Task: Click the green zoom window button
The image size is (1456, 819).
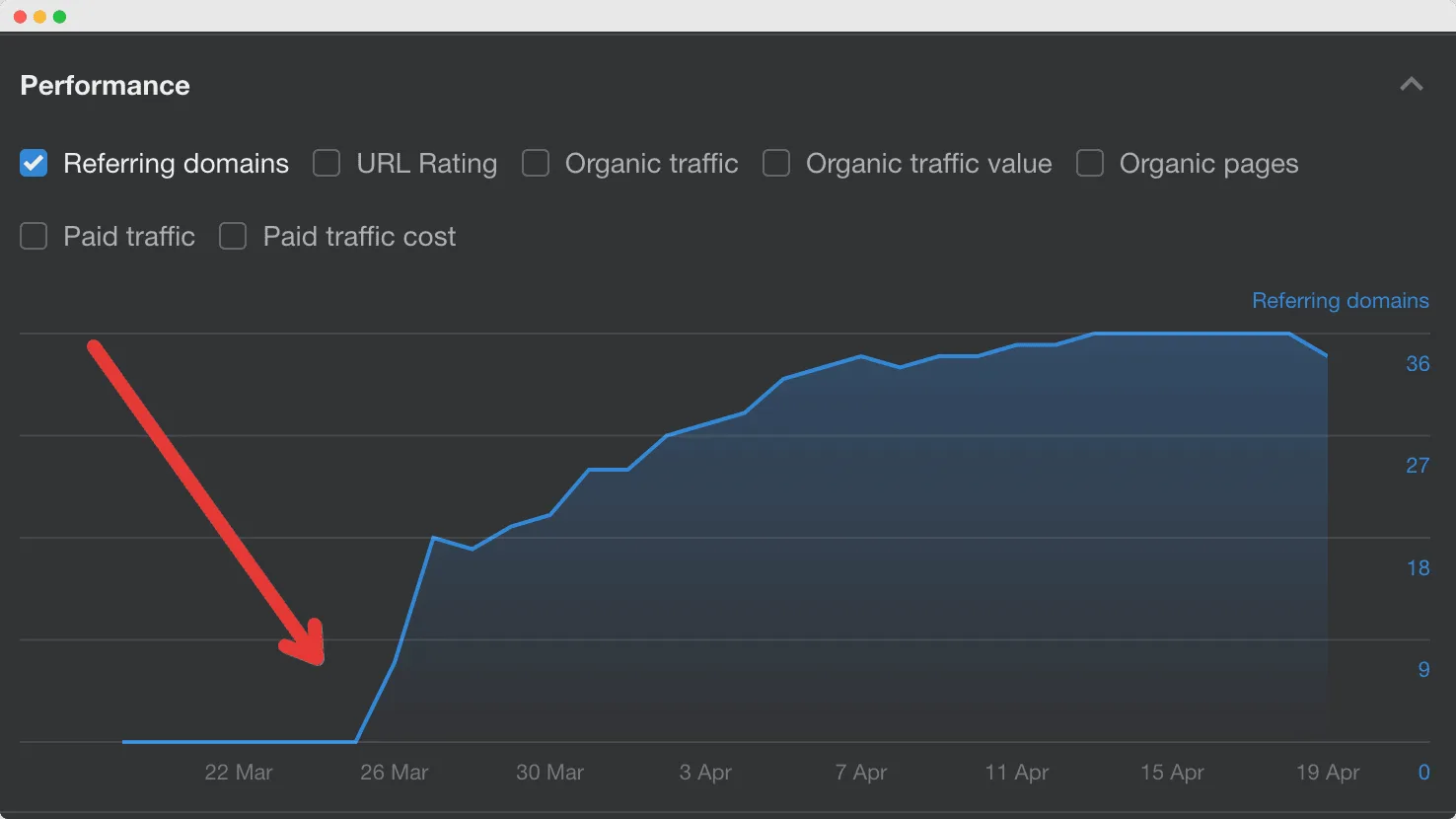Action: pos(60,16)
